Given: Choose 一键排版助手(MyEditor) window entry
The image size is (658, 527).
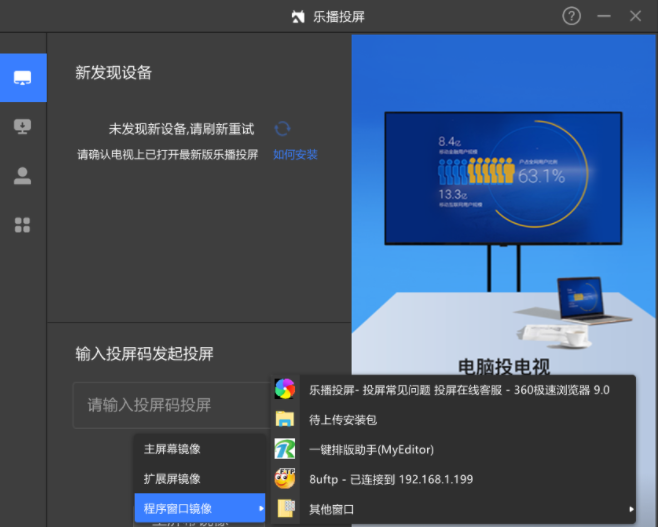Looking at the screenshot, I should coord(453,449).
